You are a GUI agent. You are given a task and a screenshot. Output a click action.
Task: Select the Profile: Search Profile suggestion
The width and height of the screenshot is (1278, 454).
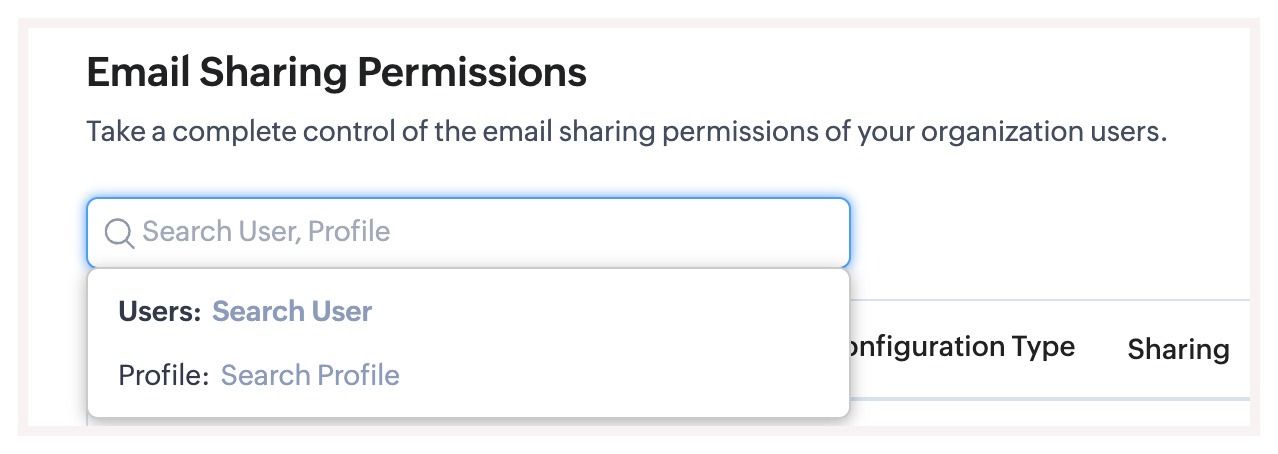point(468,375)
